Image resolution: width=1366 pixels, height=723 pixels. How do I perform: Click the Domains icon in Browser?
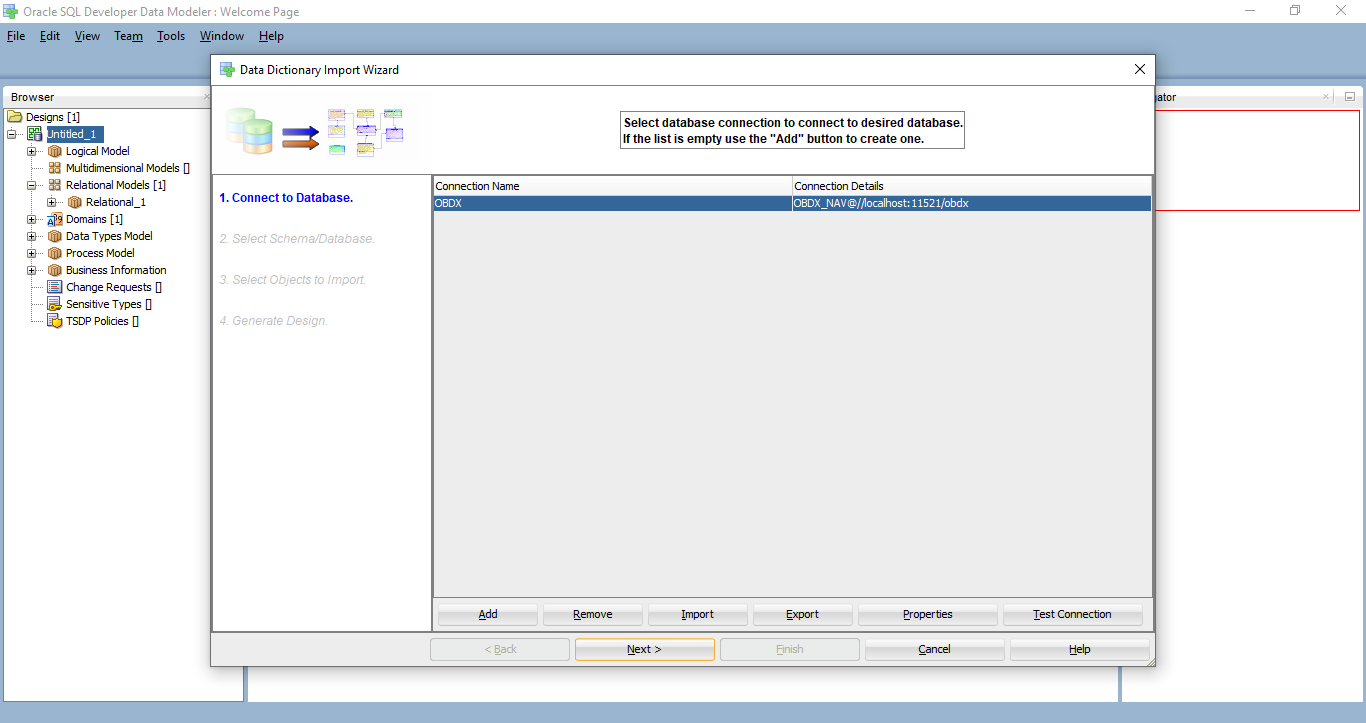[x=55, y=219]
